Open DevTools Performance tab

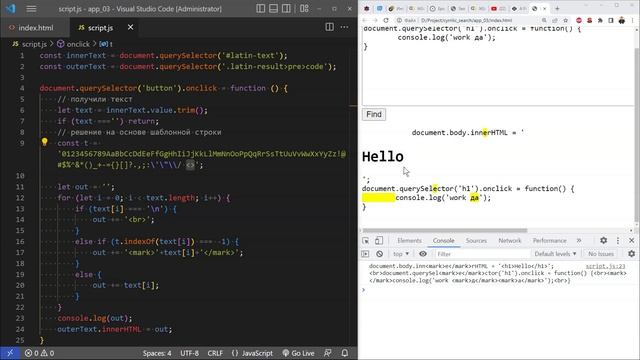[549, 241]
